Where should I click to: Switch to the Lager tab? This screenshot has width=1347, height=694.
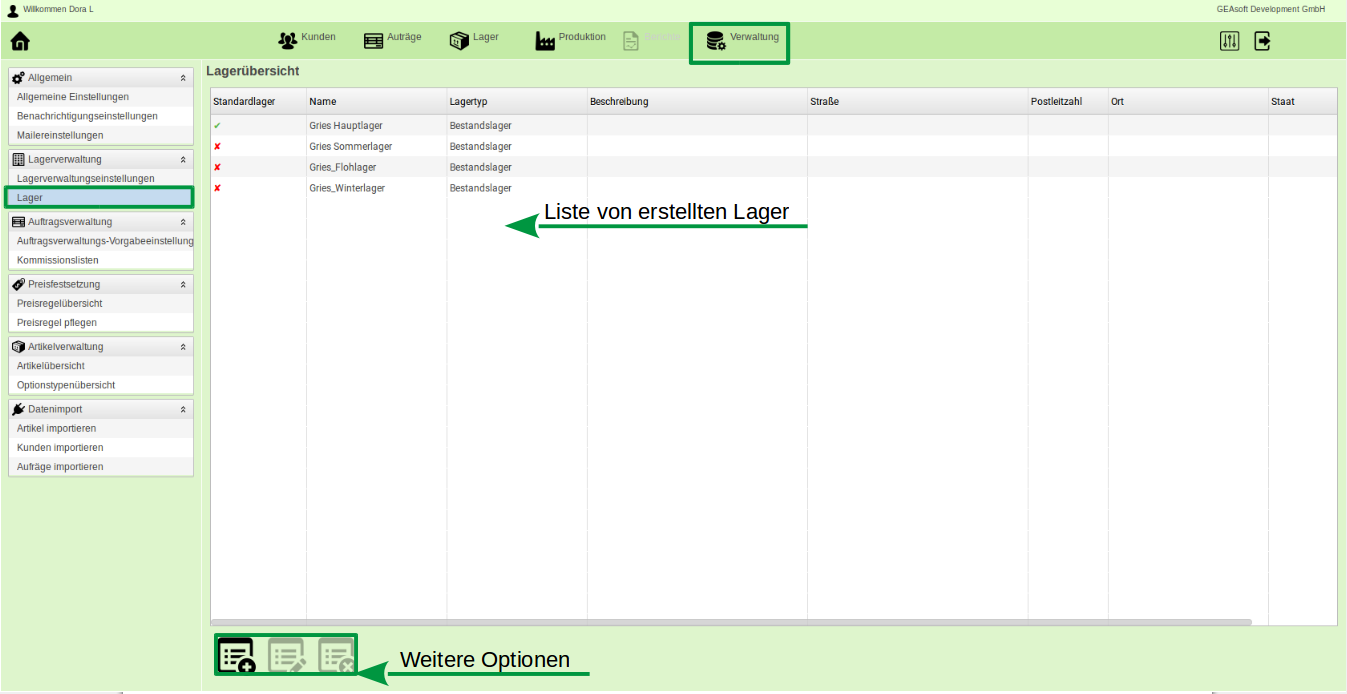[99, 197]
